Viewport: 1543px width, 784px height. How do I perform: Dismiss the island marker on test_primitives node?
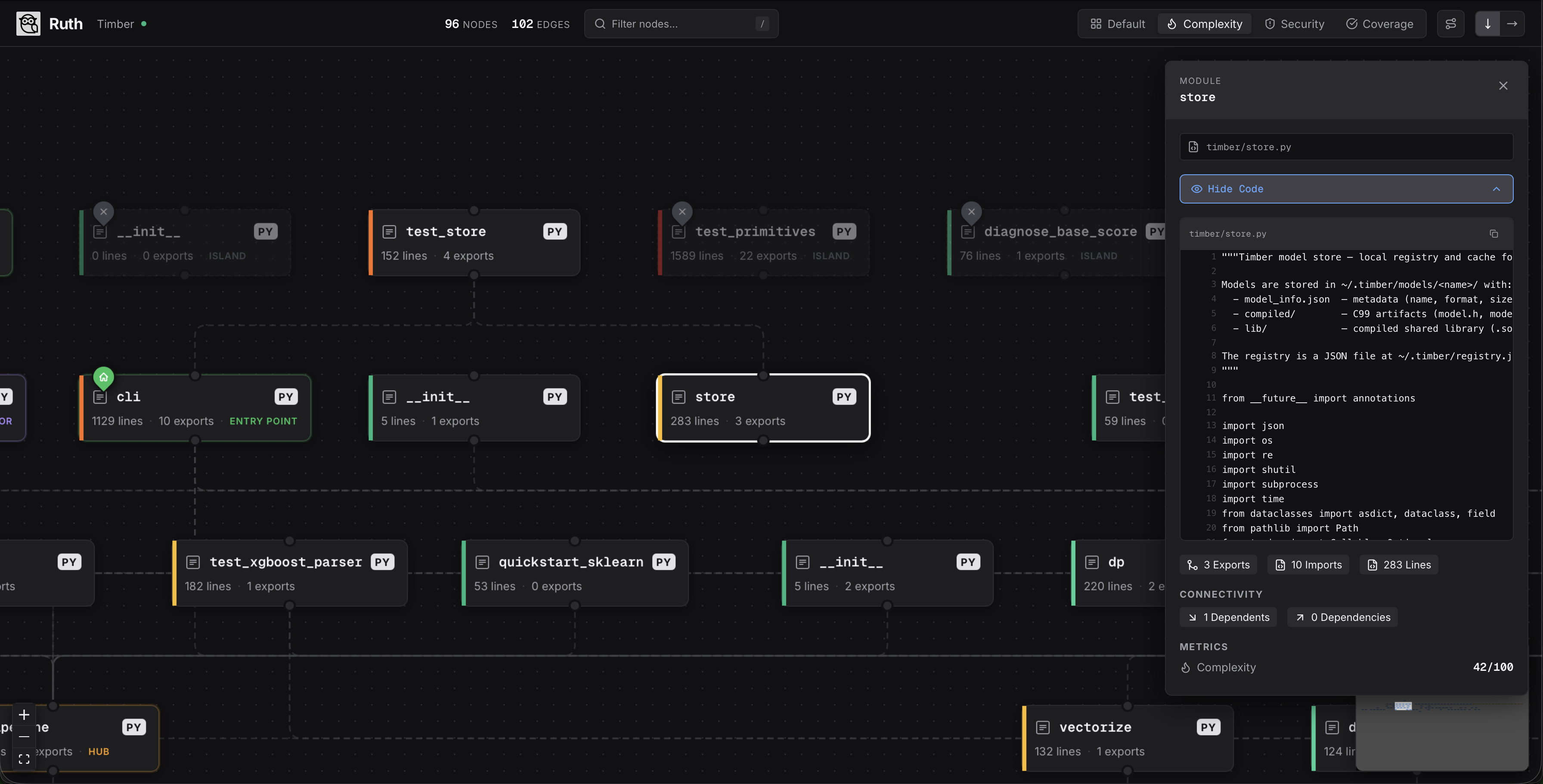(x=682, y=212)
